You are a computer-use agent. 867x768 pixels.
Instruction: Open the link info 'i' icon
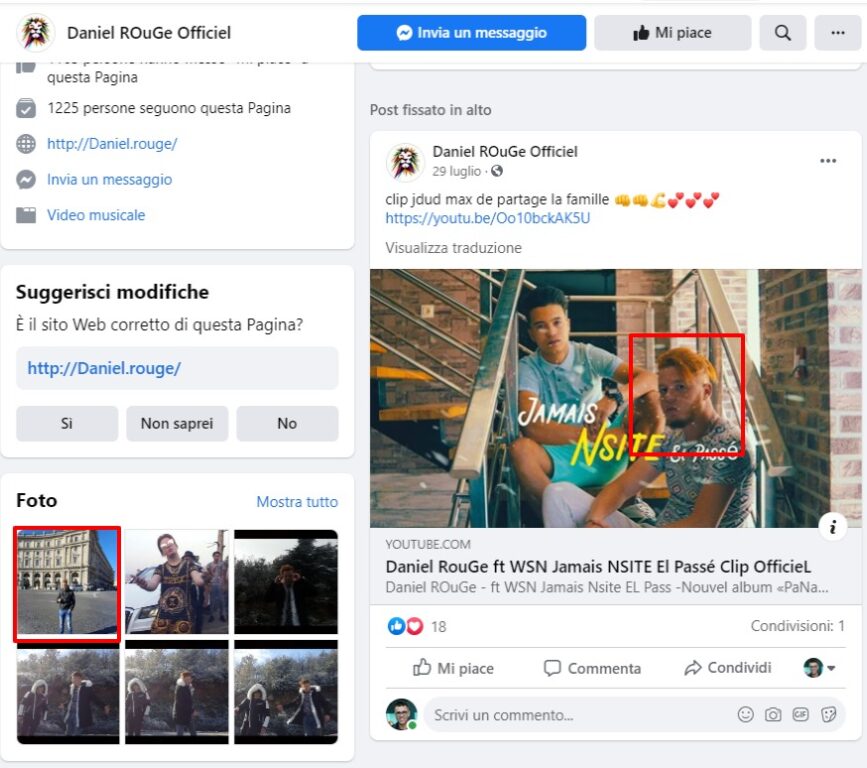(833, 527)
